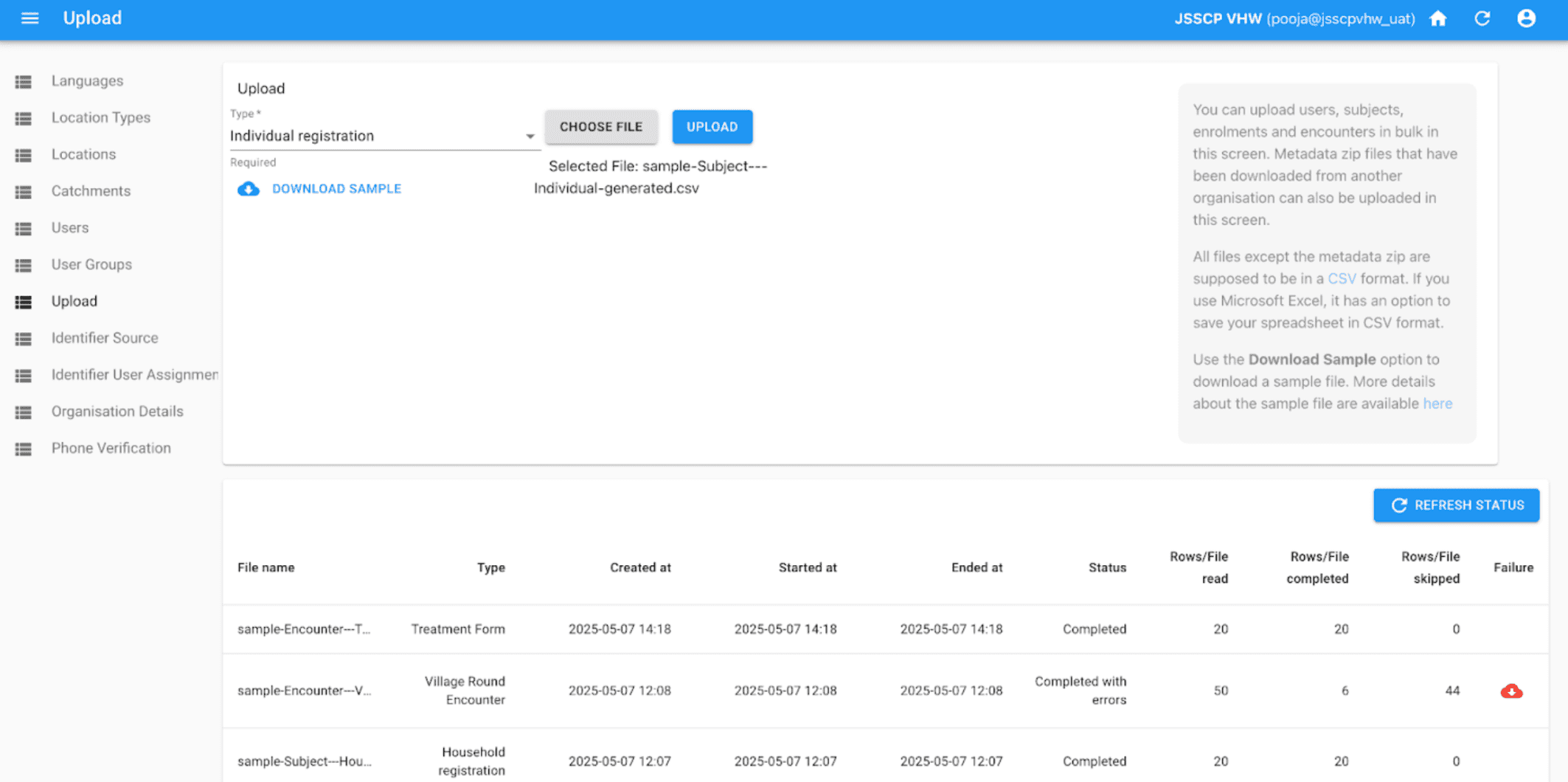Click the cloud download sample icon
Image resolution: width=1568 pixels, height=782 pixels.
pyautogui.click(x=249, y=189)
